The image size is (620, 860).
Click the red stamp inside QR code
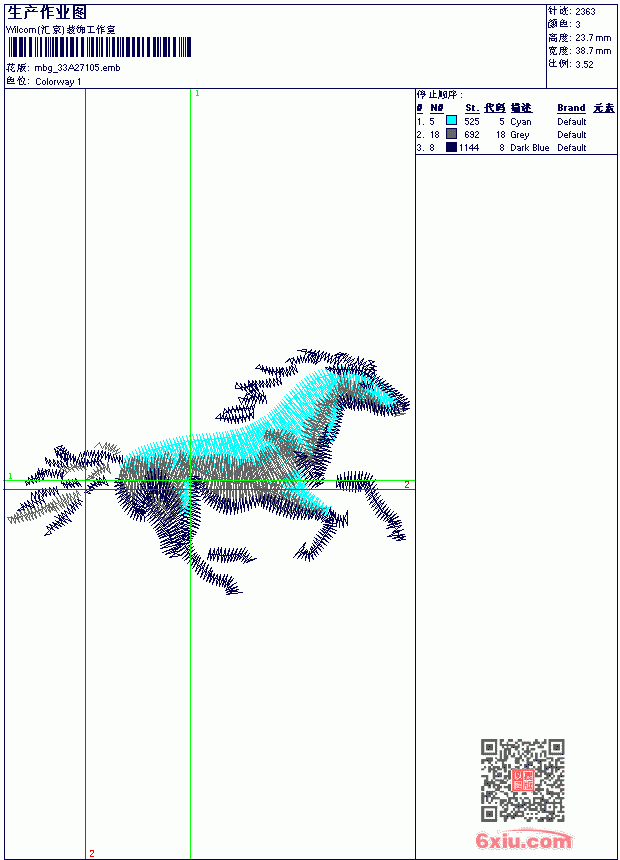coord(522,780)
